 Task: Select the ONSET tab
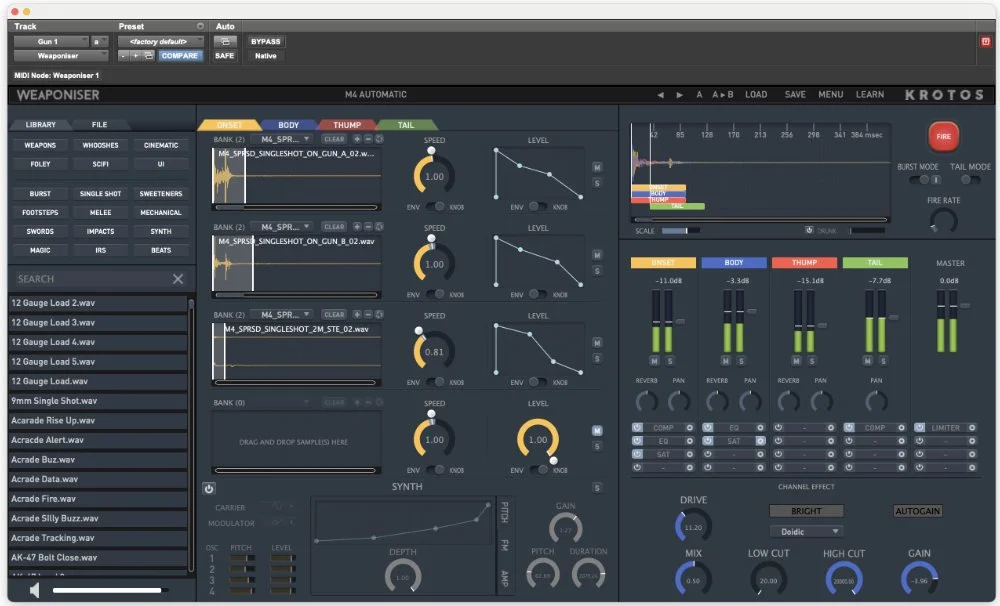point(230,125)
